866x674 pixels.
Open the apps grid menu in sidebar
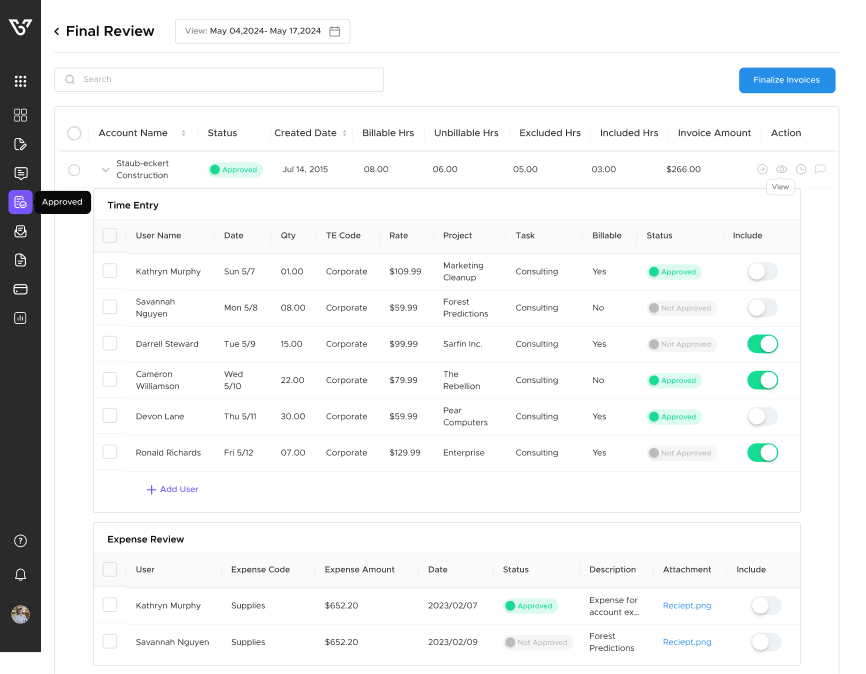(20, 81)
